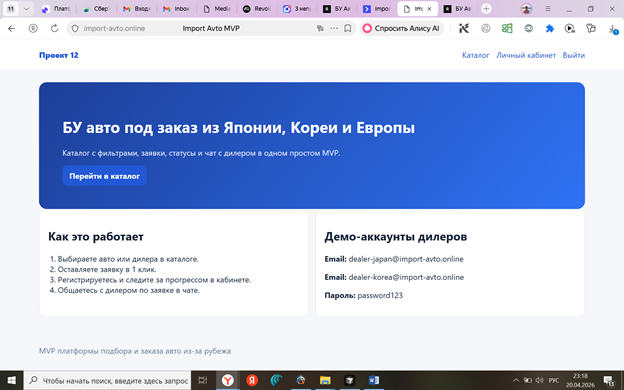Screen dimensions: 624x390
Task: Switch to the Impor tab with blue icon
Action: (377, 9)
